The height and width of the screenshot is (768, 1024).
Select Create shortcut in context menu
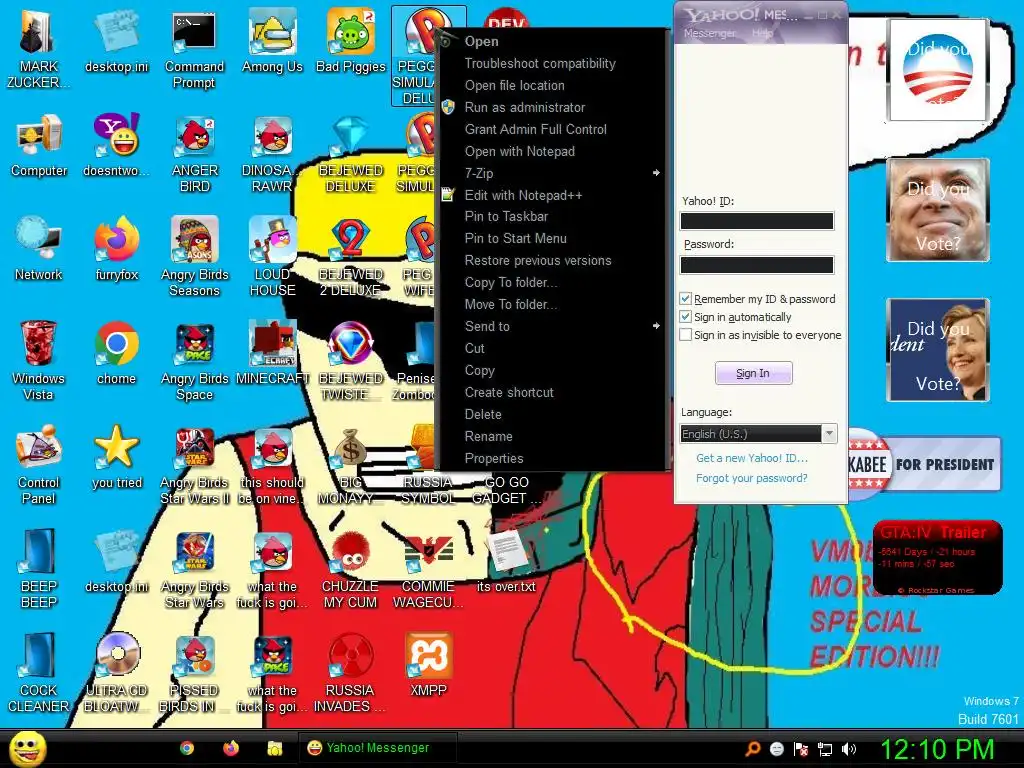click(x=552, y=392)
